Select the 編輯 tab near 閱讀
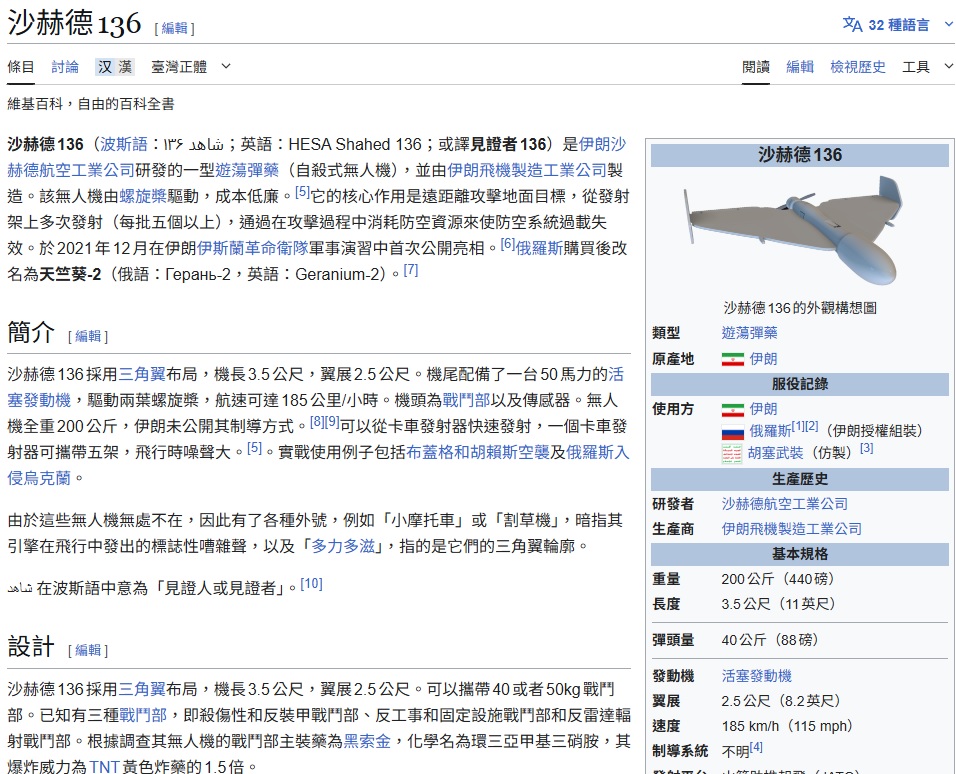The width and height of the screenshot is (956, 774). click(799, 67)
